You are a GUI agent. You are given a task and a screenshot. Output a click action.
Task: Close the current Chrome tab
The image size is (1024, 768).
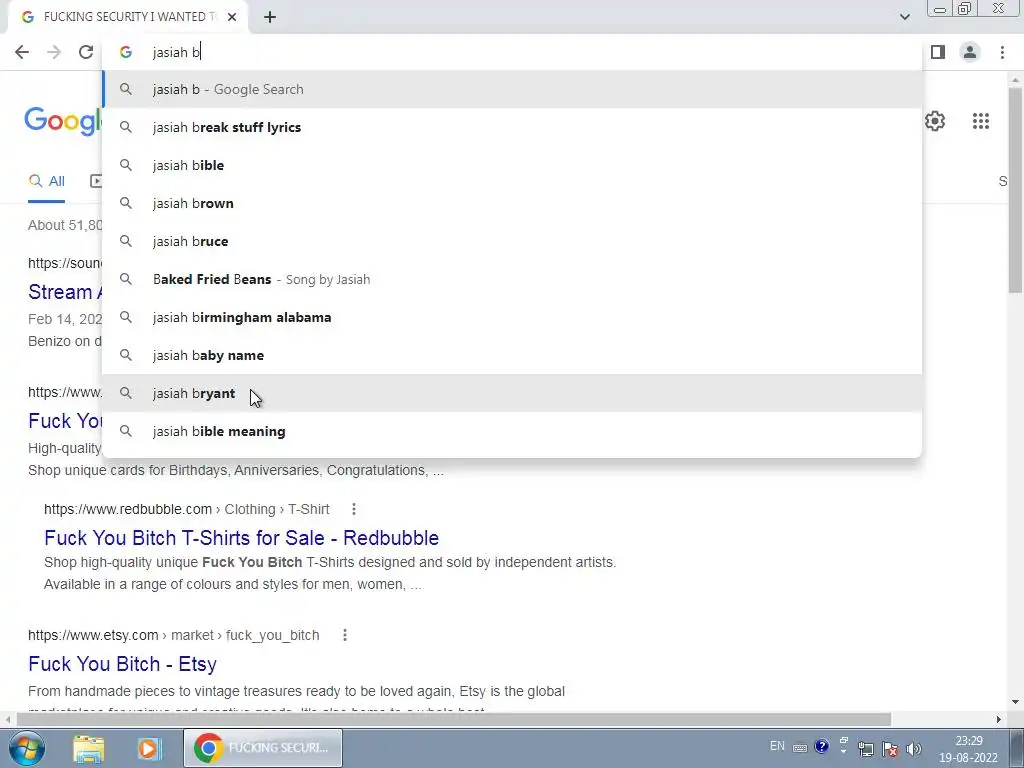[x=232, y=17]
